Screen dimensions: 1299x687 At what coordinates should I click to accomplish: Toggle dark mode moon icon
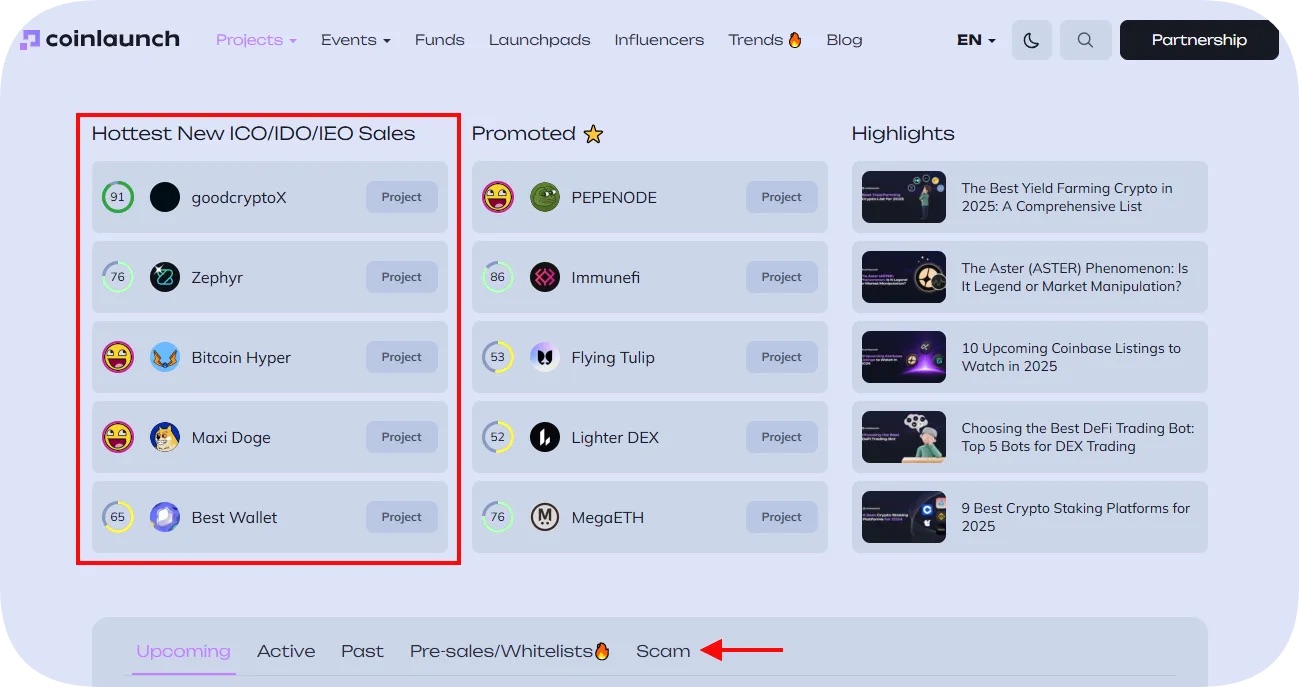(x=1032, y=40)
